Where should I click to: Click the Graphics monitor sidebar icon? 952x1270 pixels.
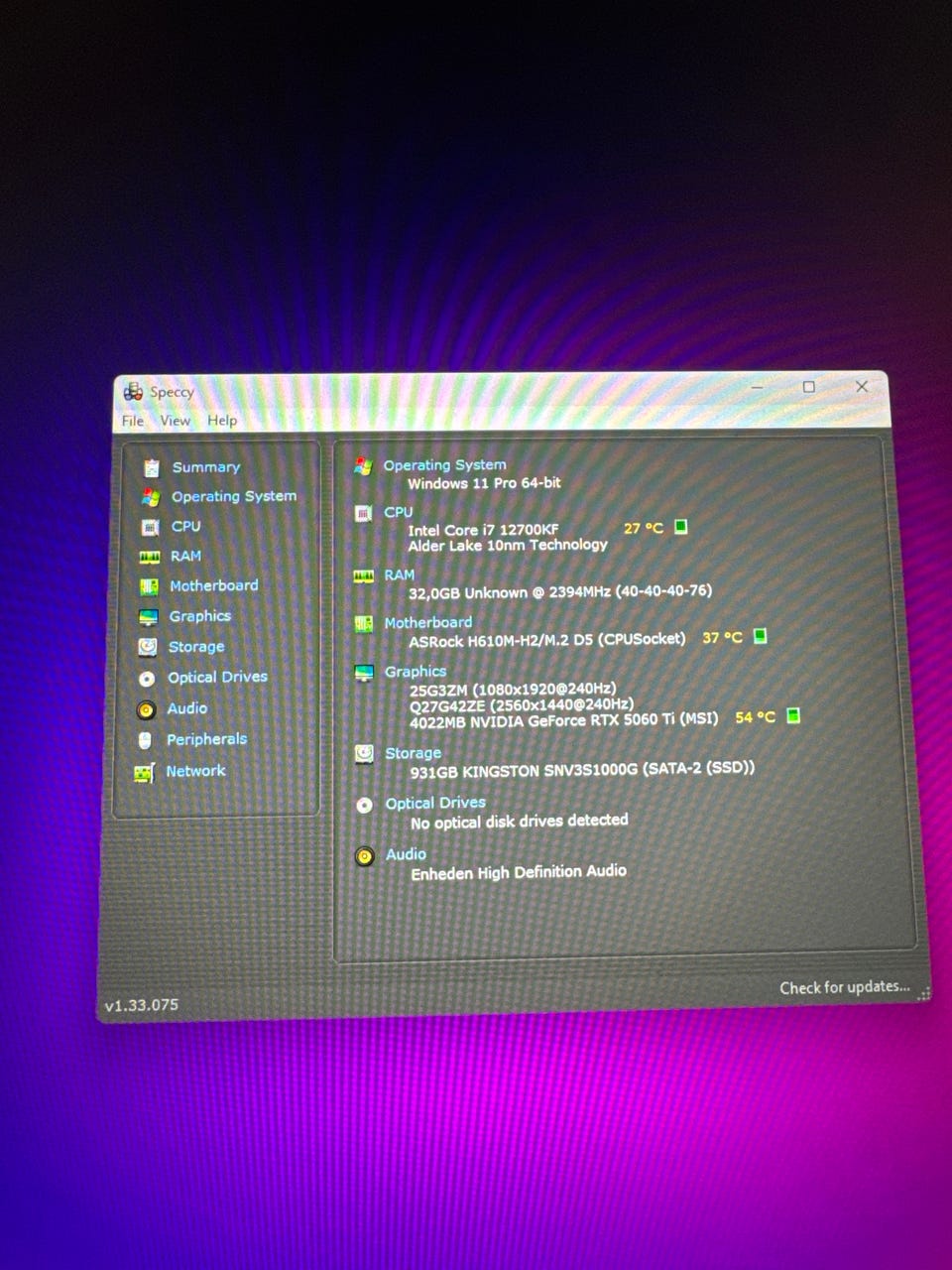coord(149,617)
